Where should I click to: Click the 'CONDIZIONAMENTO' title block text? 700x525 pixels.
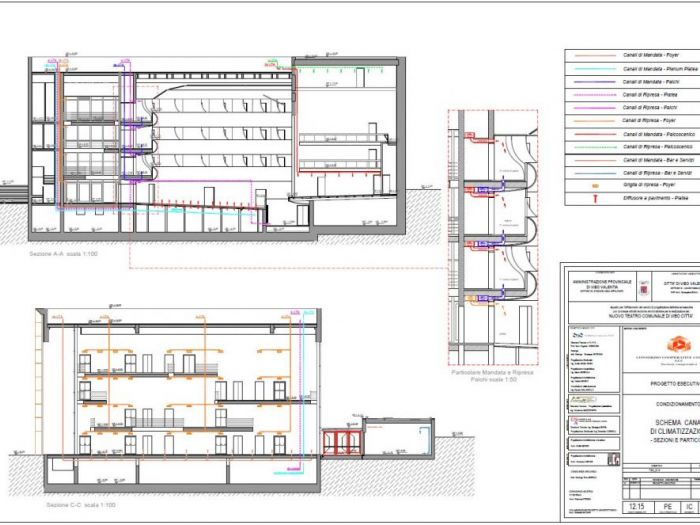pyautogui.click(x=678, y=404)
